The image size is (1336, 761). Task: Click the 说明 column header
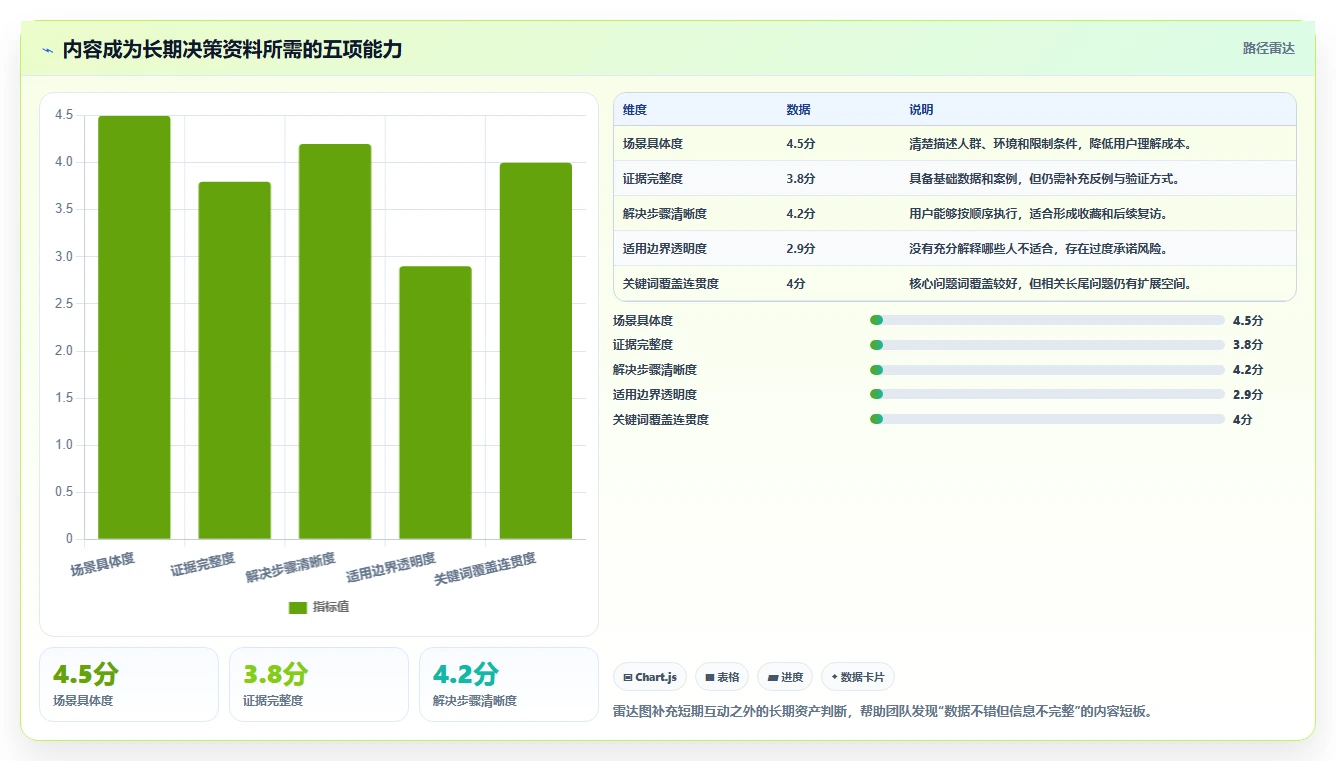921,110
